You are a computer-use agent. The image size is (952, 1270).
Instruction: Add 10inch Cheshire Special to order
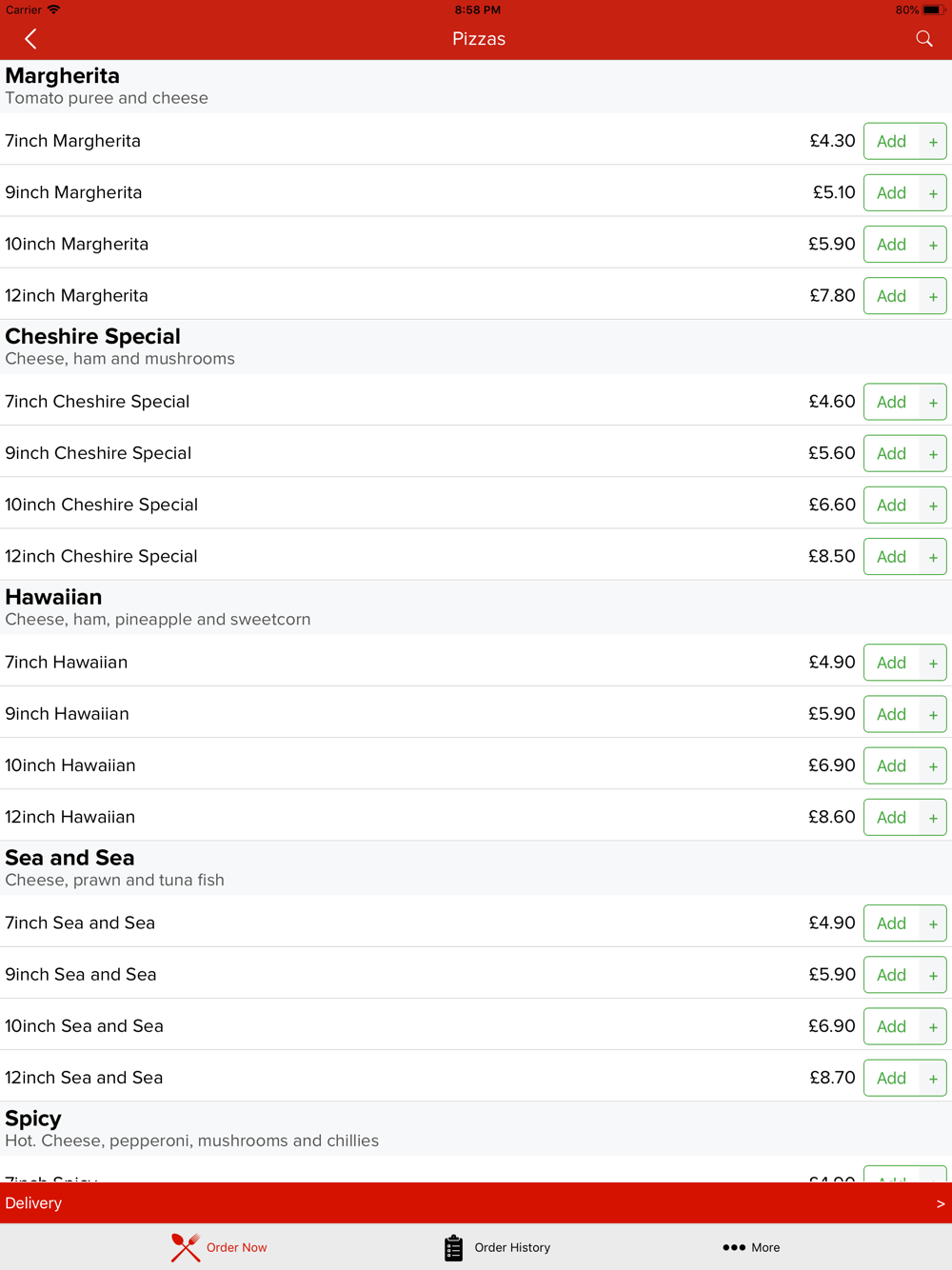892,506
